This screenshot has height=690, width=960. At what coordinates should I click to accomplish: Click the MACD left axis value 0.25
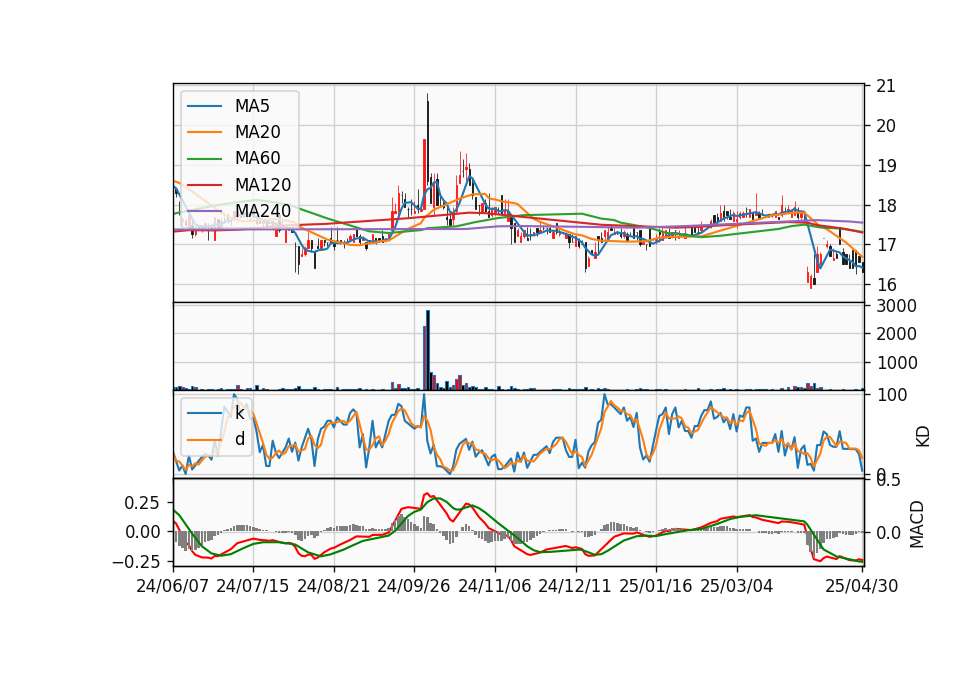(142, 503)
